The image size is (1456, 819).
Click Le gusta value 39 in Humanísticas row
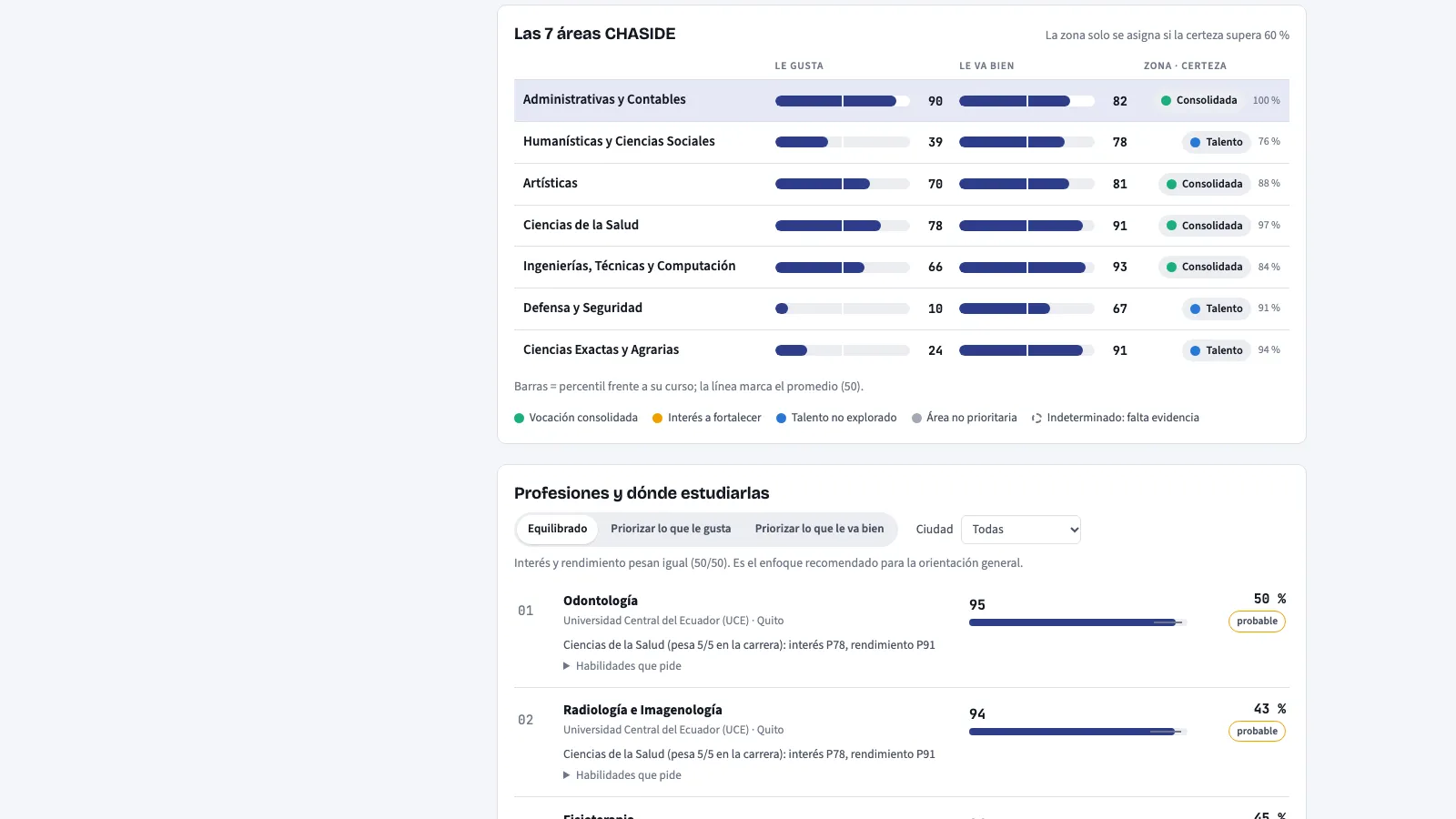935,142
